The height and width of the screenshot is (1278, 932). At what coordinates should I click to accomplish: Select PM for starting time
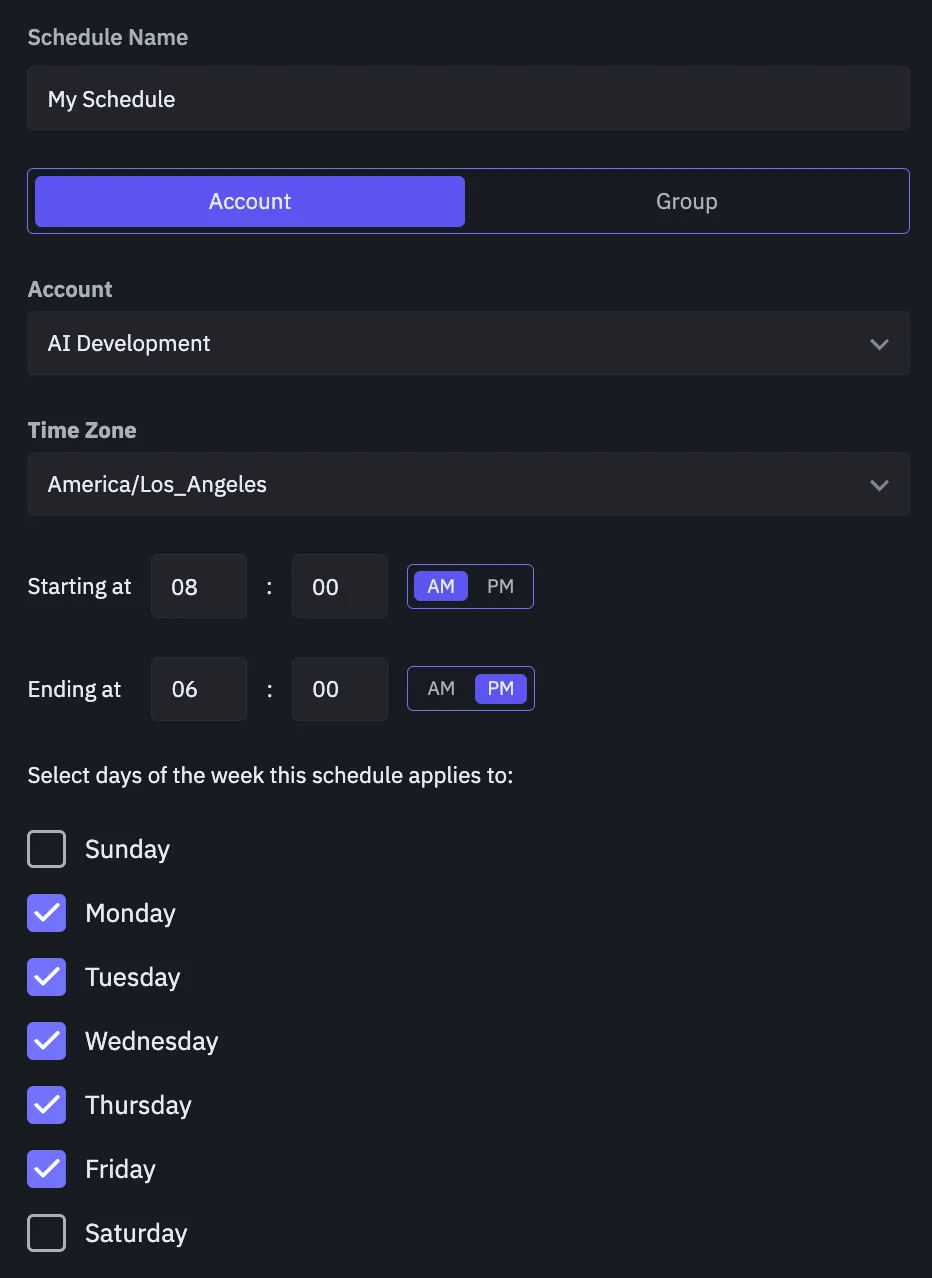[x=500, y=587]
